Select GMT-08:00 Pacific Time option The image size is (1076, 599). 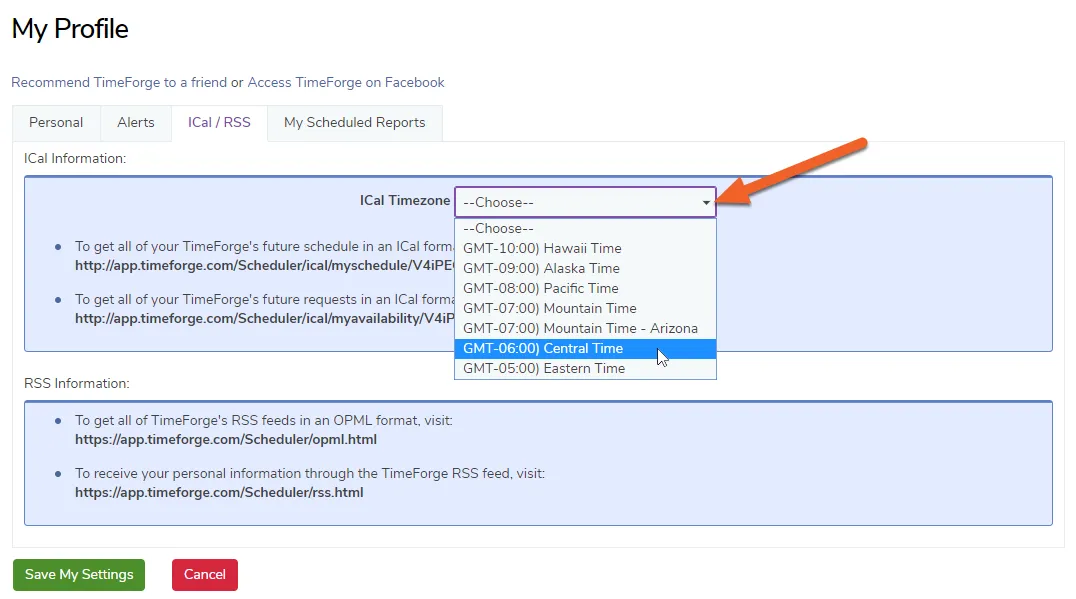pos(585,288)
